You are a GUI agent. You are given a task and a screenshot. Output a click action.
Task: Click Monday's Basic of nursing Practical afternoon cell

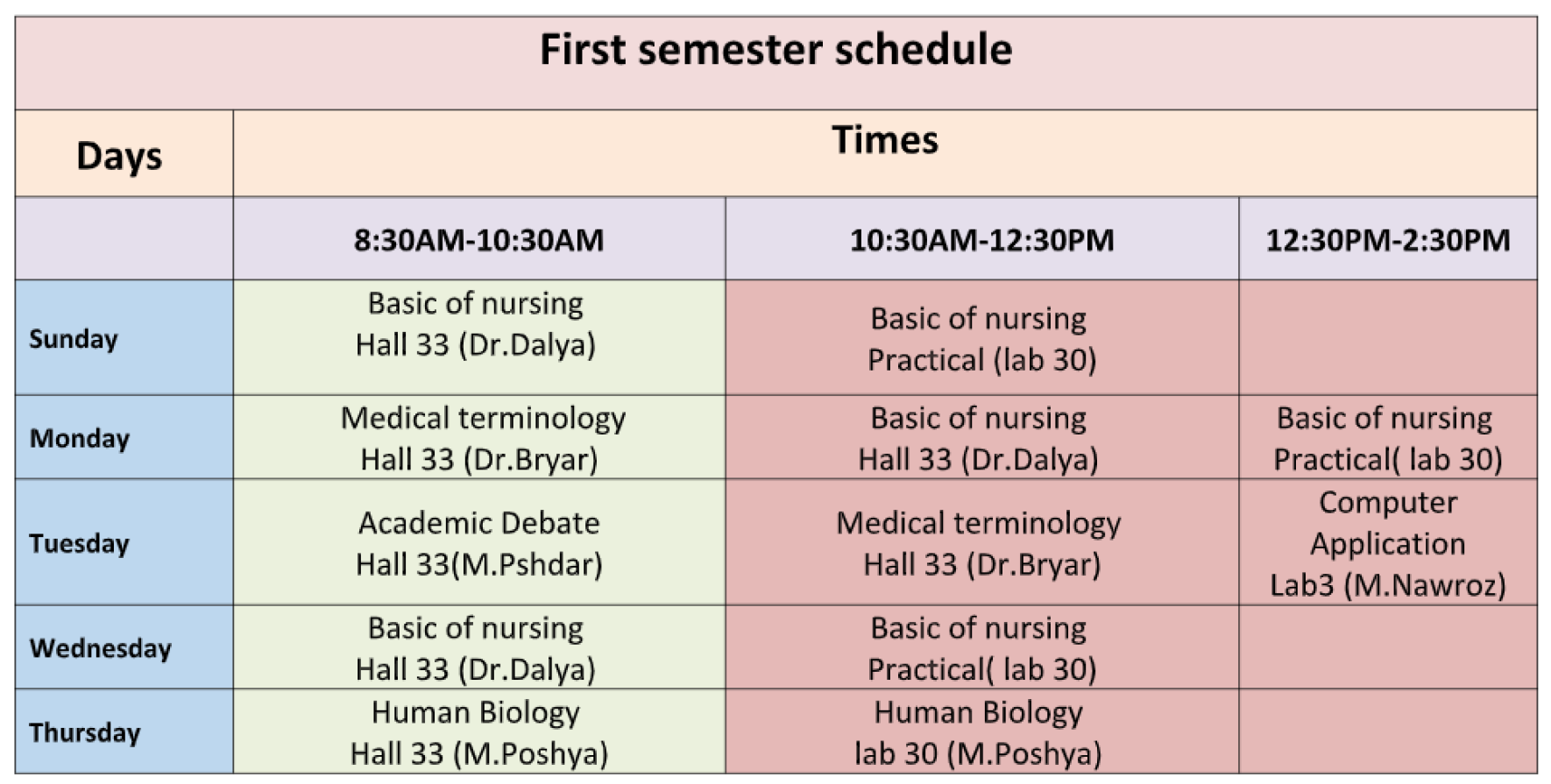tap(1388, 437)
